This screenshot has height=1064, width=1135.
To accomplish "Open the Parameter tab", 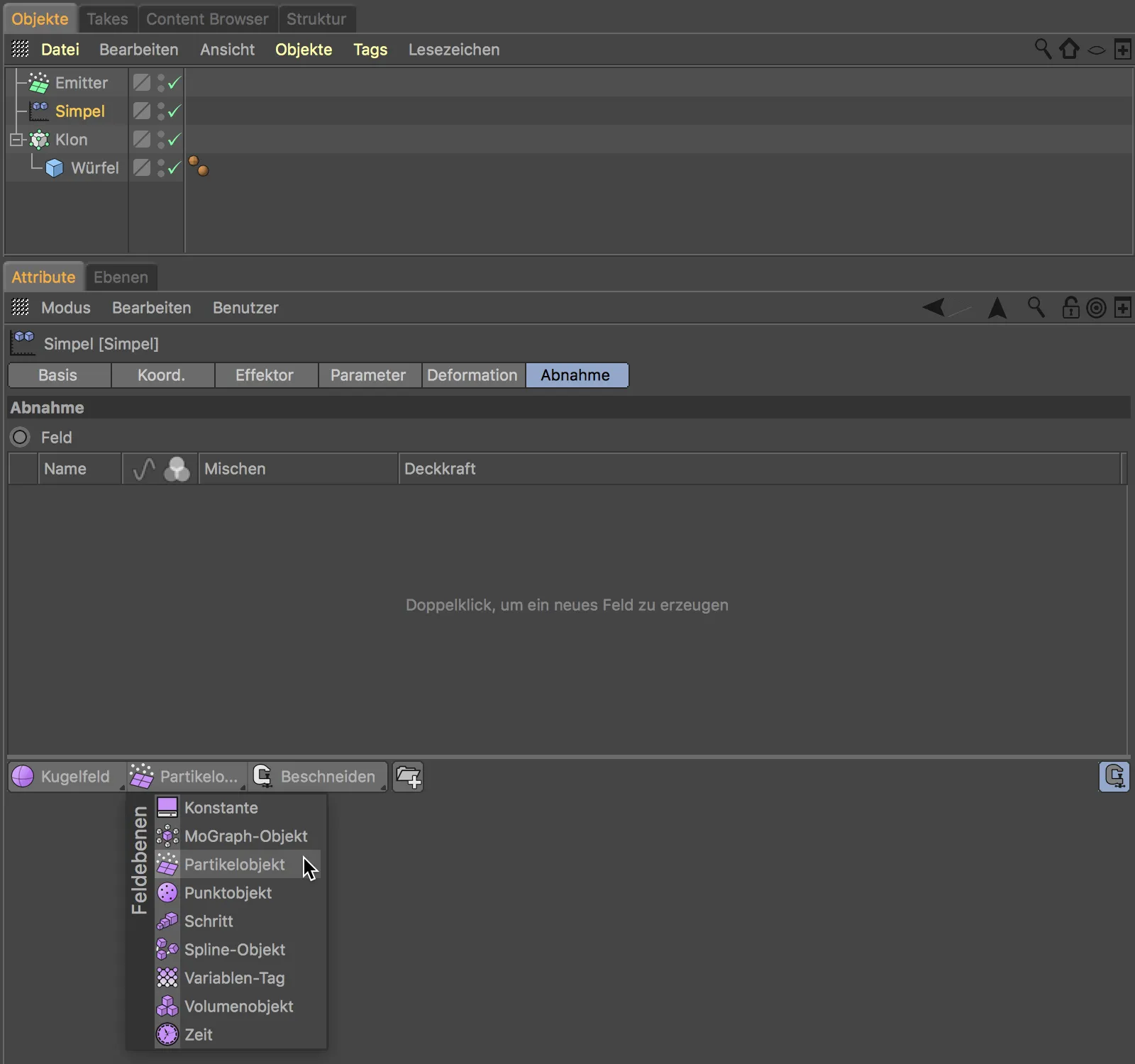I will click(368, 375).
